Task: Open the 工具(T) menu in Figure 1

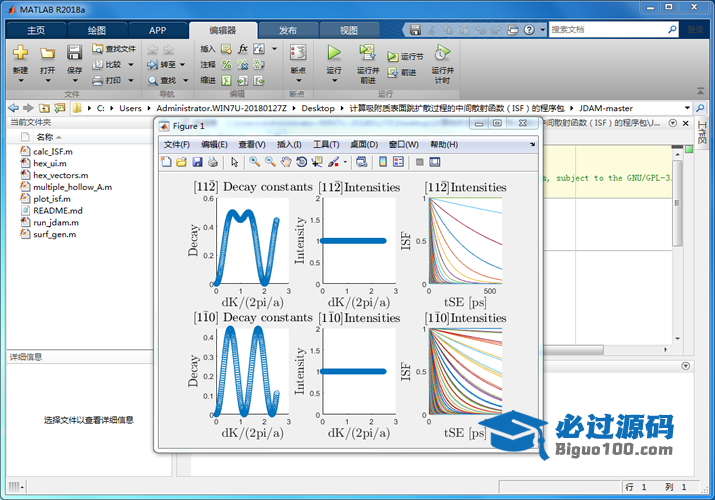Action: point(326,144)
